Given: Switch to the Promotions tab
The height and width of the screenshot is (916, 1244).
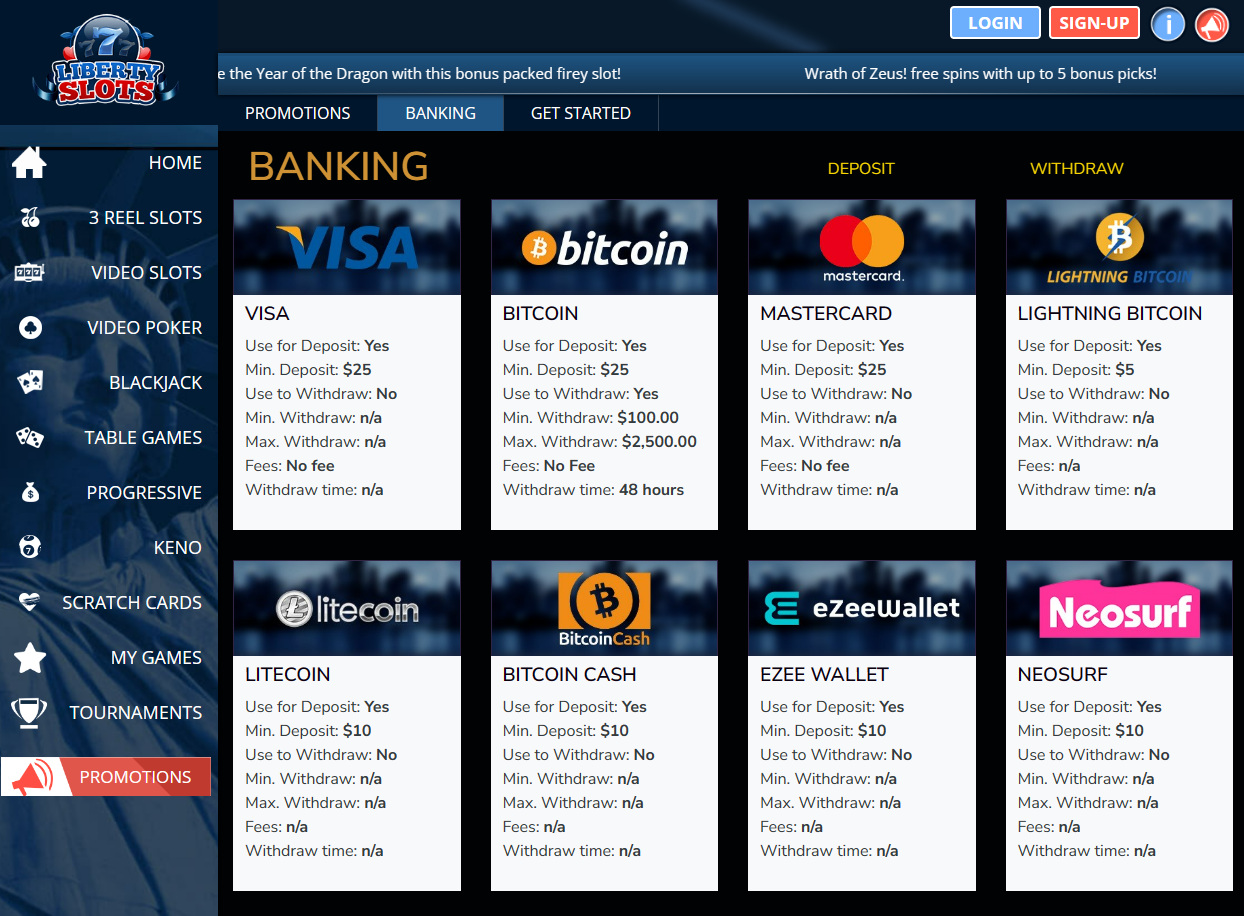Looking at the screenshot, I should coord(297,113).
